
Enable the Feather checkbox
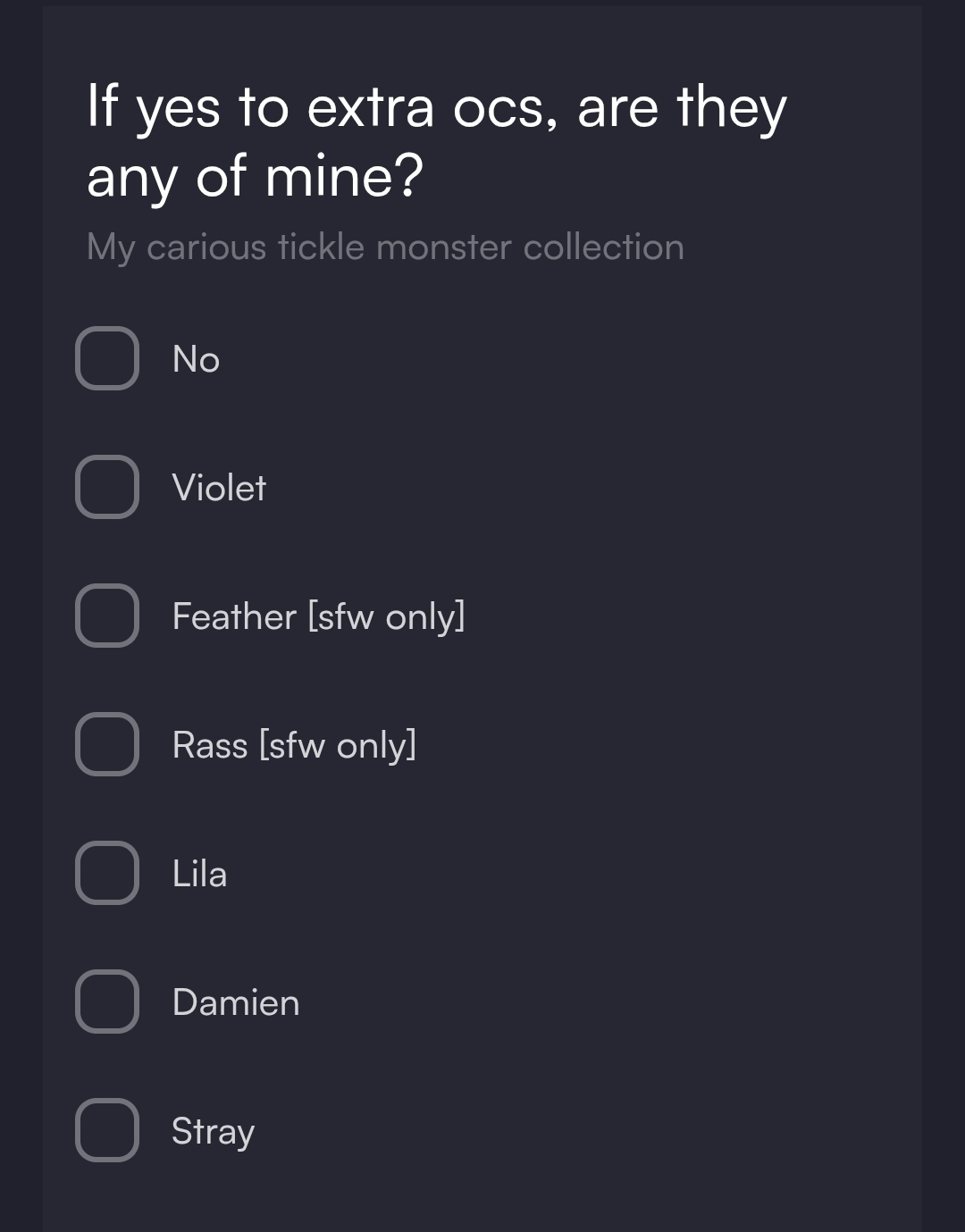click(107, 616)
